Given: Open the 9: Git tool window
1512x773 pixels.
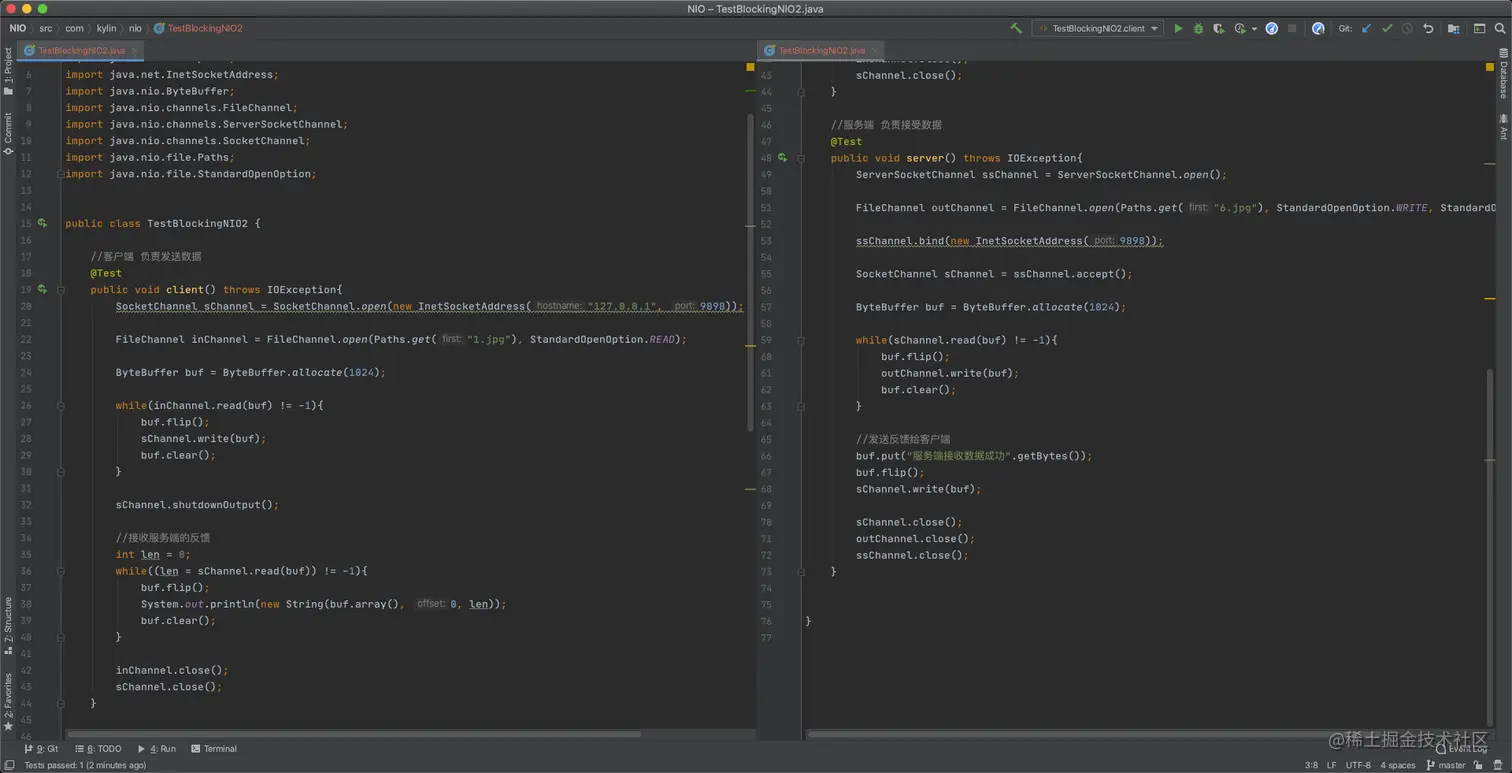Looking at the screenshot, I should (x=42, y=749).
